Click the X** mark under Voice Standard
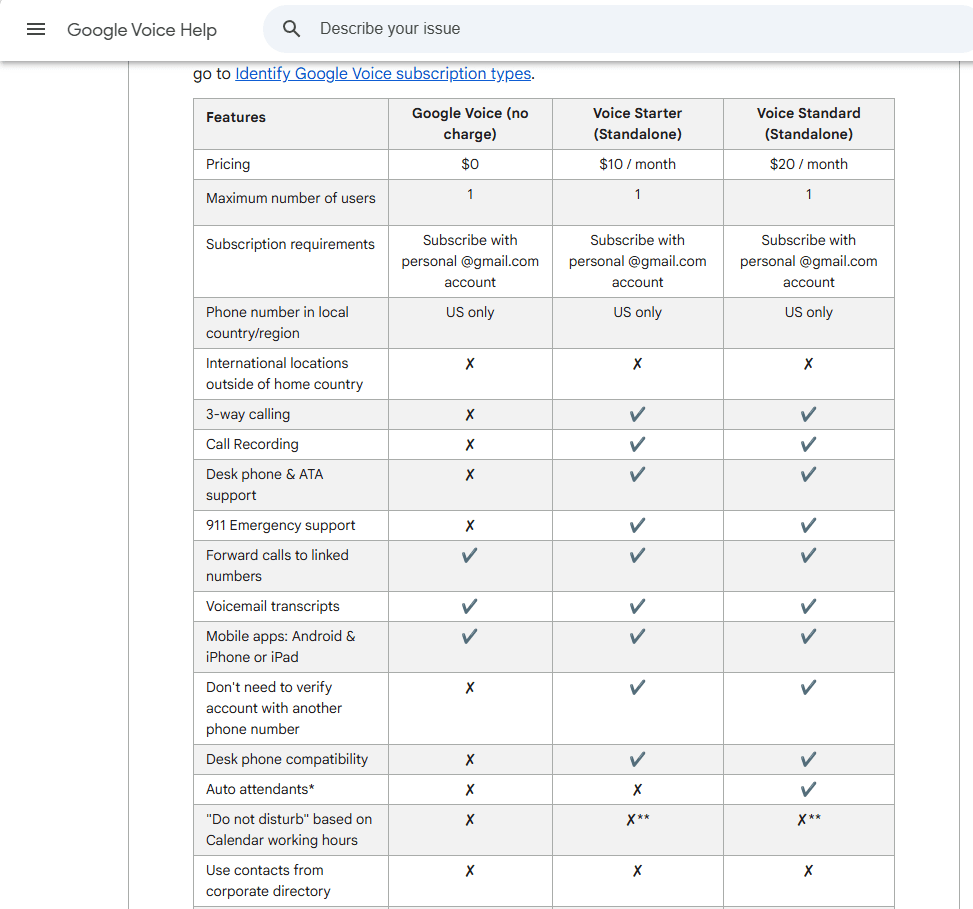 pyautogui.click(x=809, y=820)
